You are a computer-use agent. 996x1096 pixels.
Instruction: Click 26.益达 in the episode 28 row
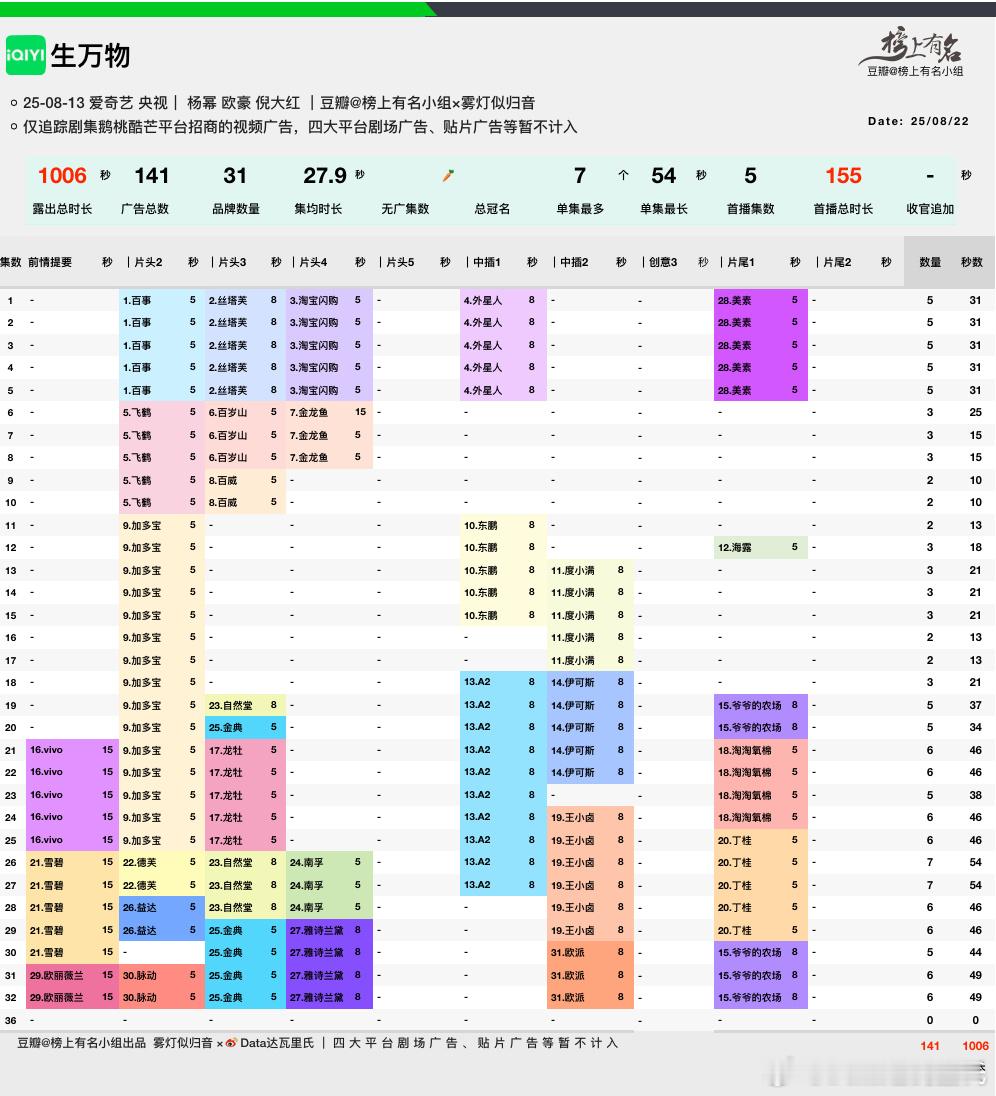[x=139, y=907]
